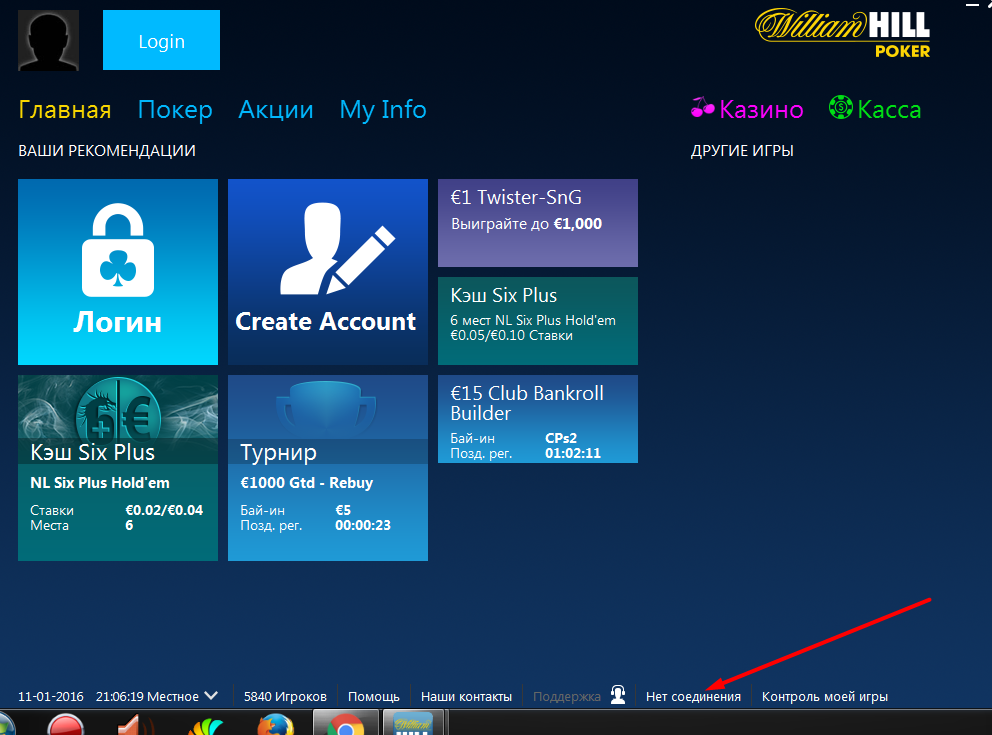This screenshot has width=992, height=735.
Task: Click the William Hill Poker logo
Action: click(x=843, y=34)
